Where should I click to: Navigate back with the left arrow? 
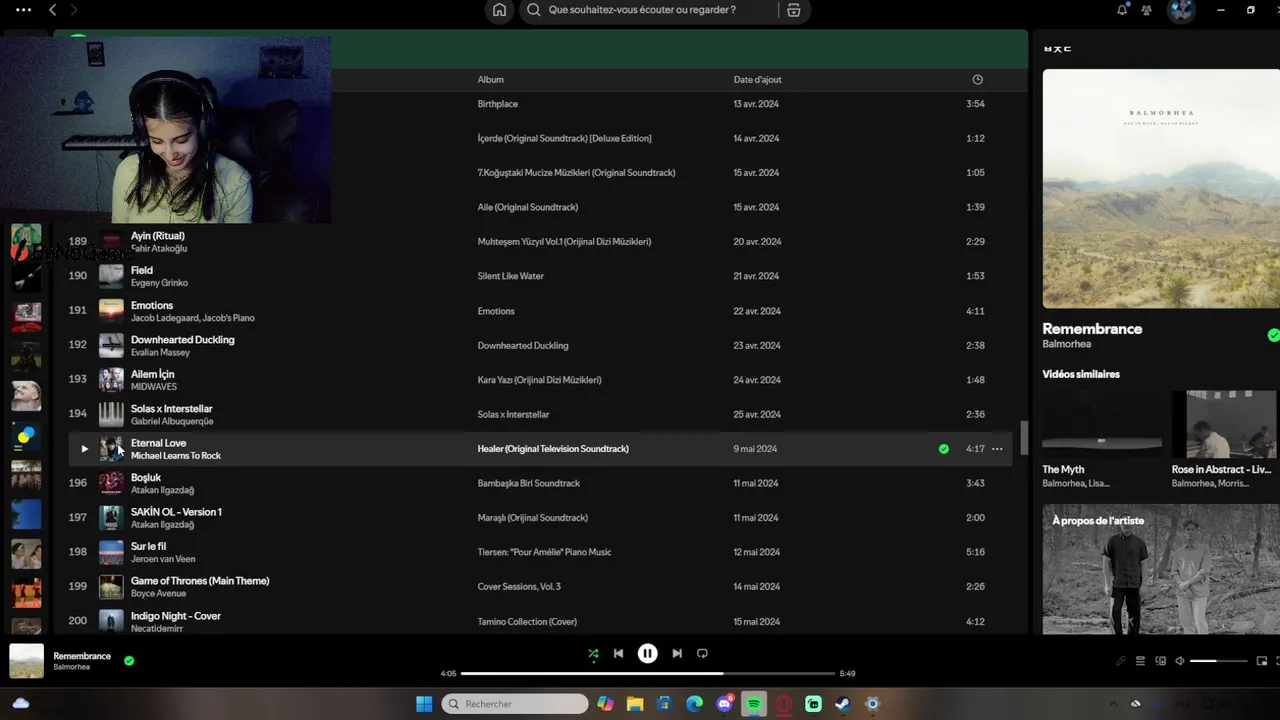(x=52, y=10)
